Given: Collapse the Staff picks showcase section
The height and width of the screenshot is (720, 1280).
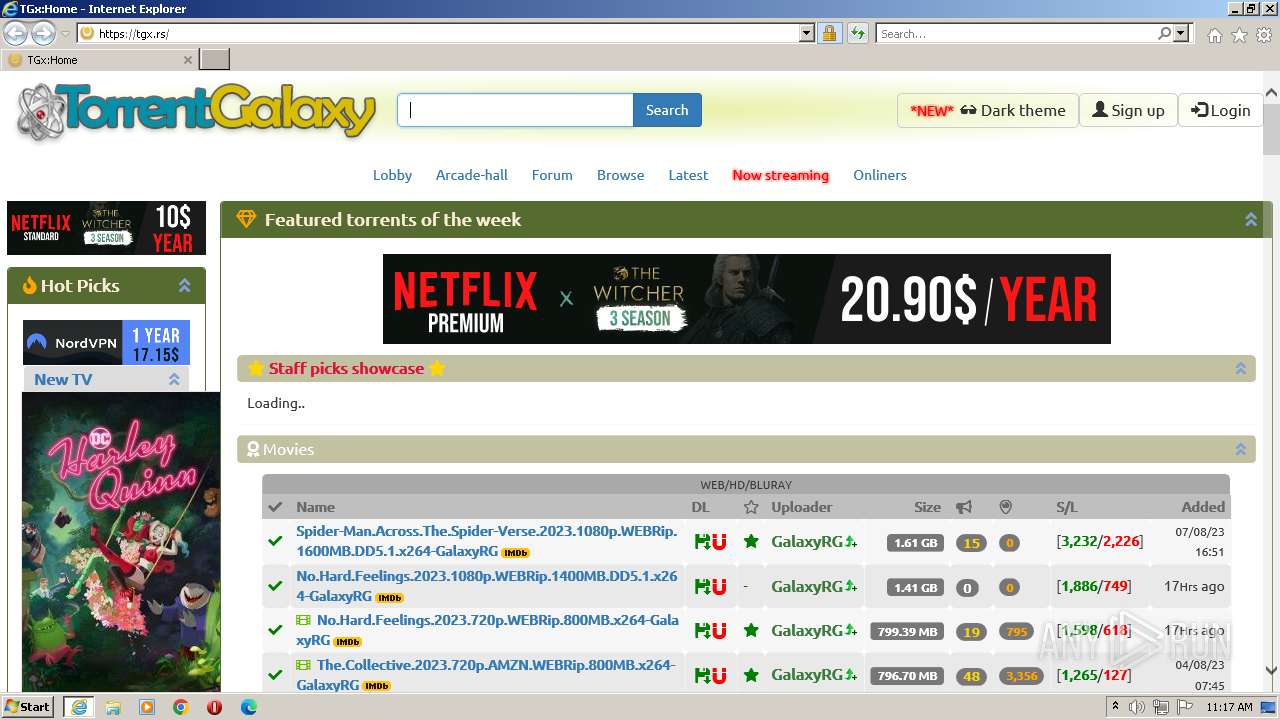Looking at the screenshot, I should pyautogui.click(x=1240, y=368).
